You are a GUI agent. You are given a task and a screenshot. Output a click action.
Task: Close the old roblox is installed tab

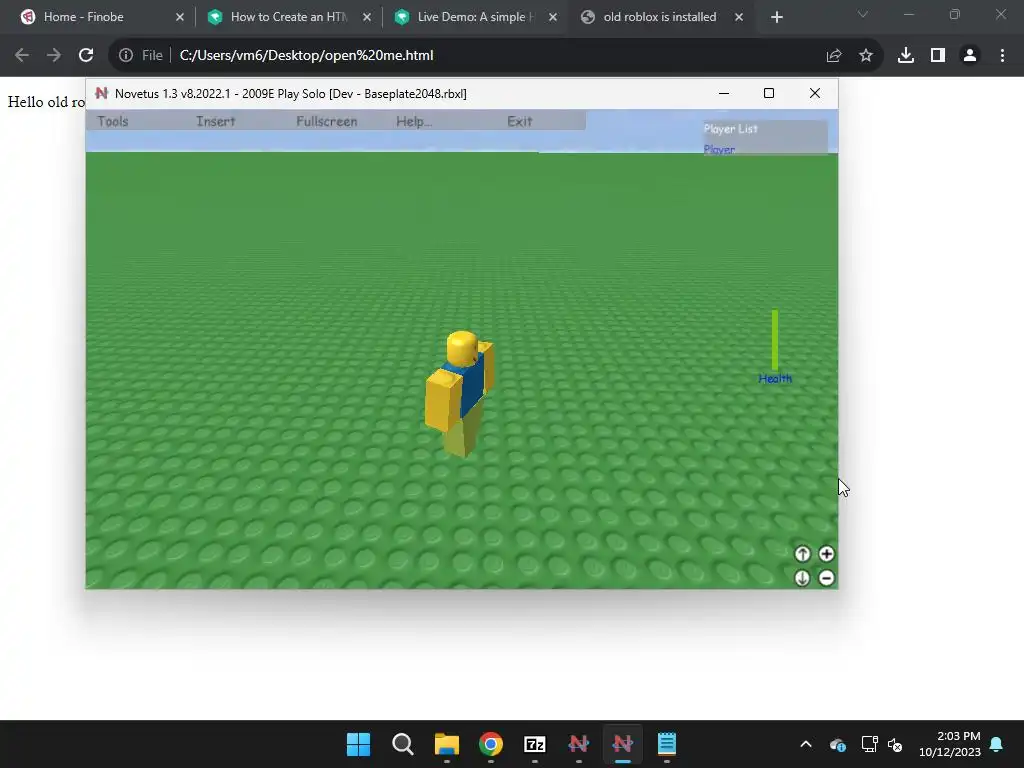point(739,17)
